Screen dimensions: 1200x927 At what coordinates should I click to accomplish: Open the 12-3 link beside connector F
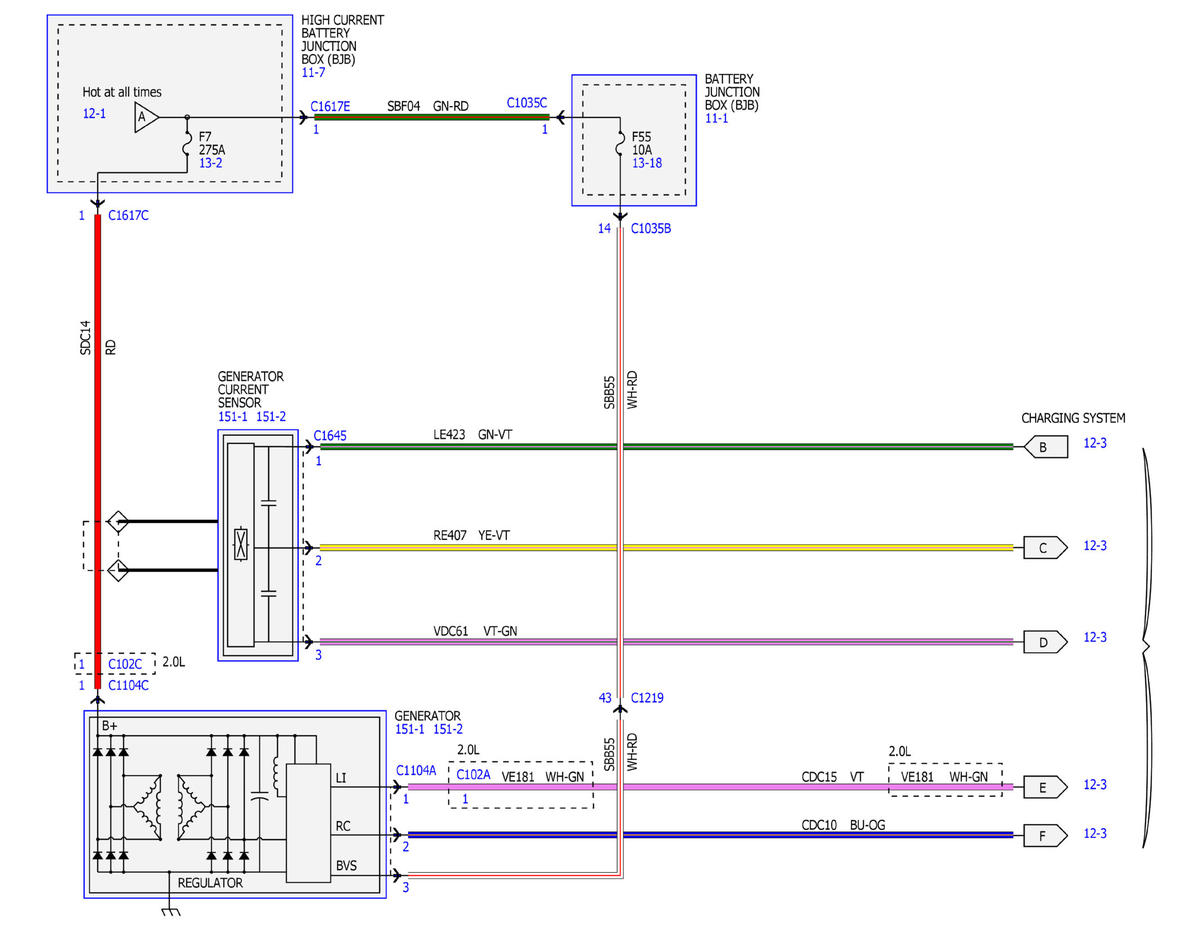coord(1096,833)
